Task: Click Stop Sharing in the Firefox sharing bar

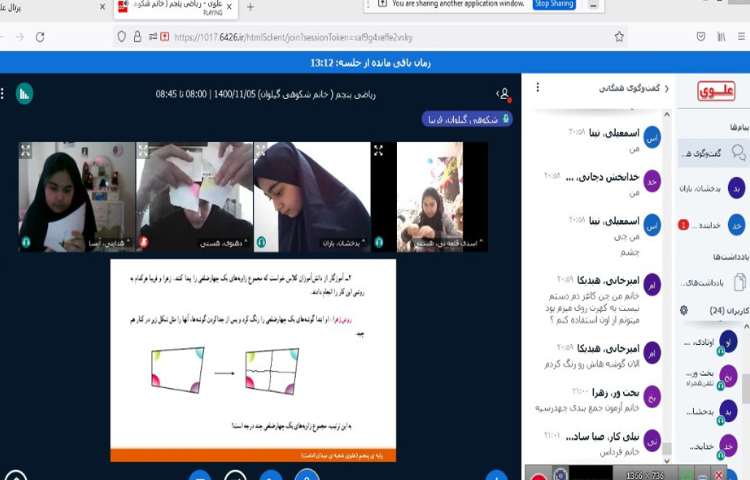Action: [554, 4]
